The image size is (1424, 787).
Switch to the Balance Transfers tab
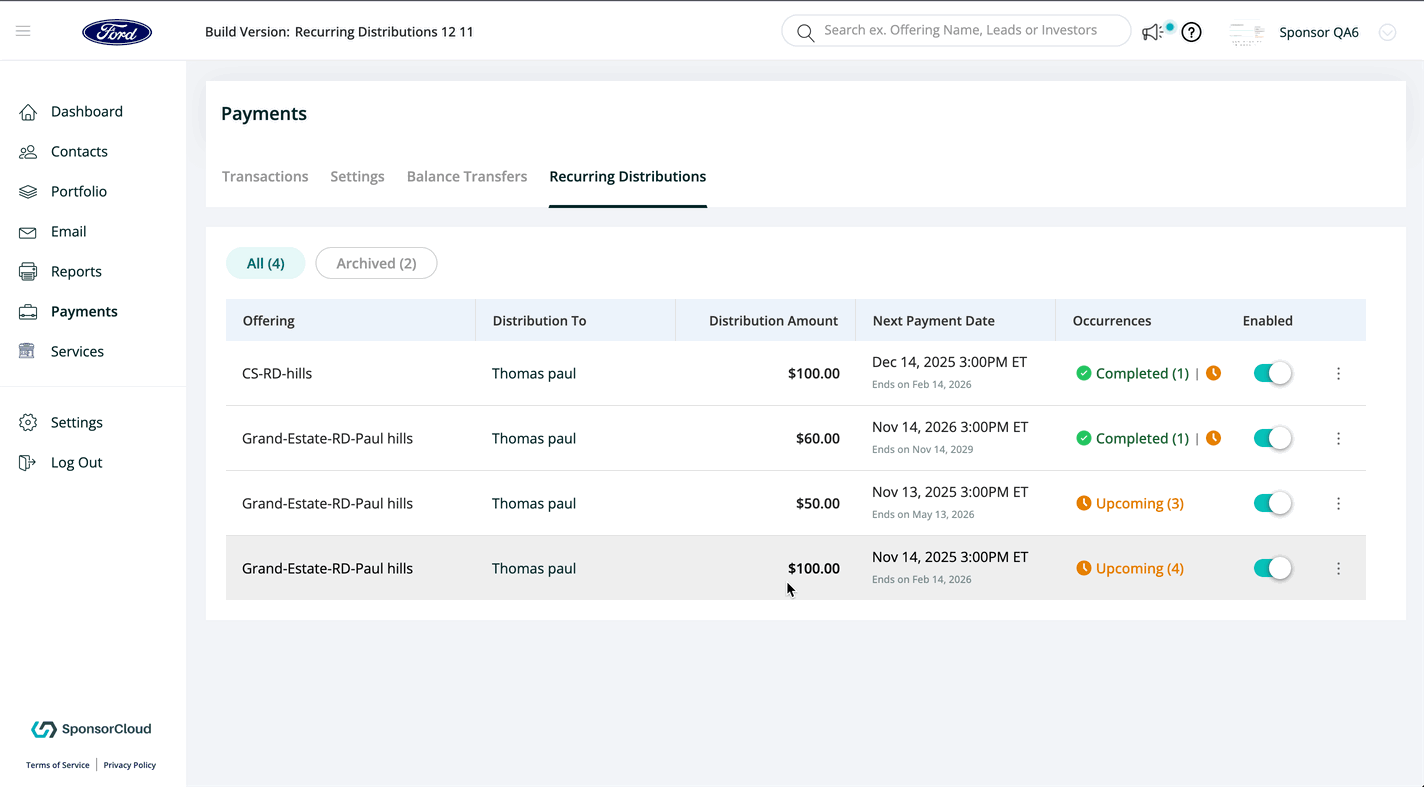[466, 177]
